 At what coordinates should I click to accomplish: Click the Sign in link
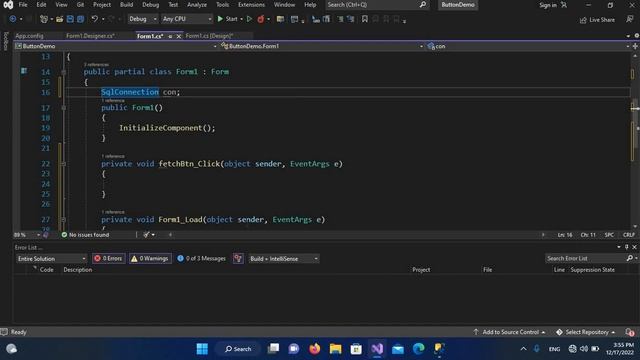coord(548,5)
